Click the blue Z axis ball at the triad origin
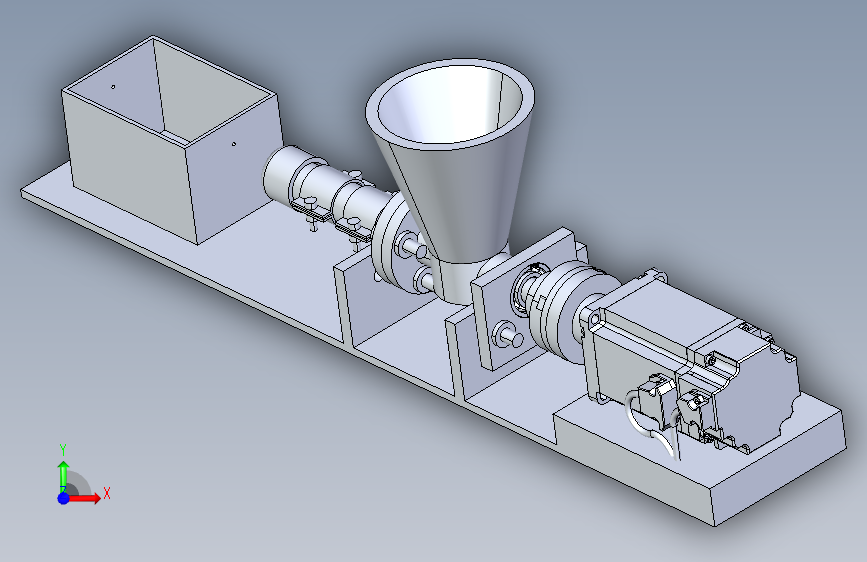867x562 pixels. [64, 498]
